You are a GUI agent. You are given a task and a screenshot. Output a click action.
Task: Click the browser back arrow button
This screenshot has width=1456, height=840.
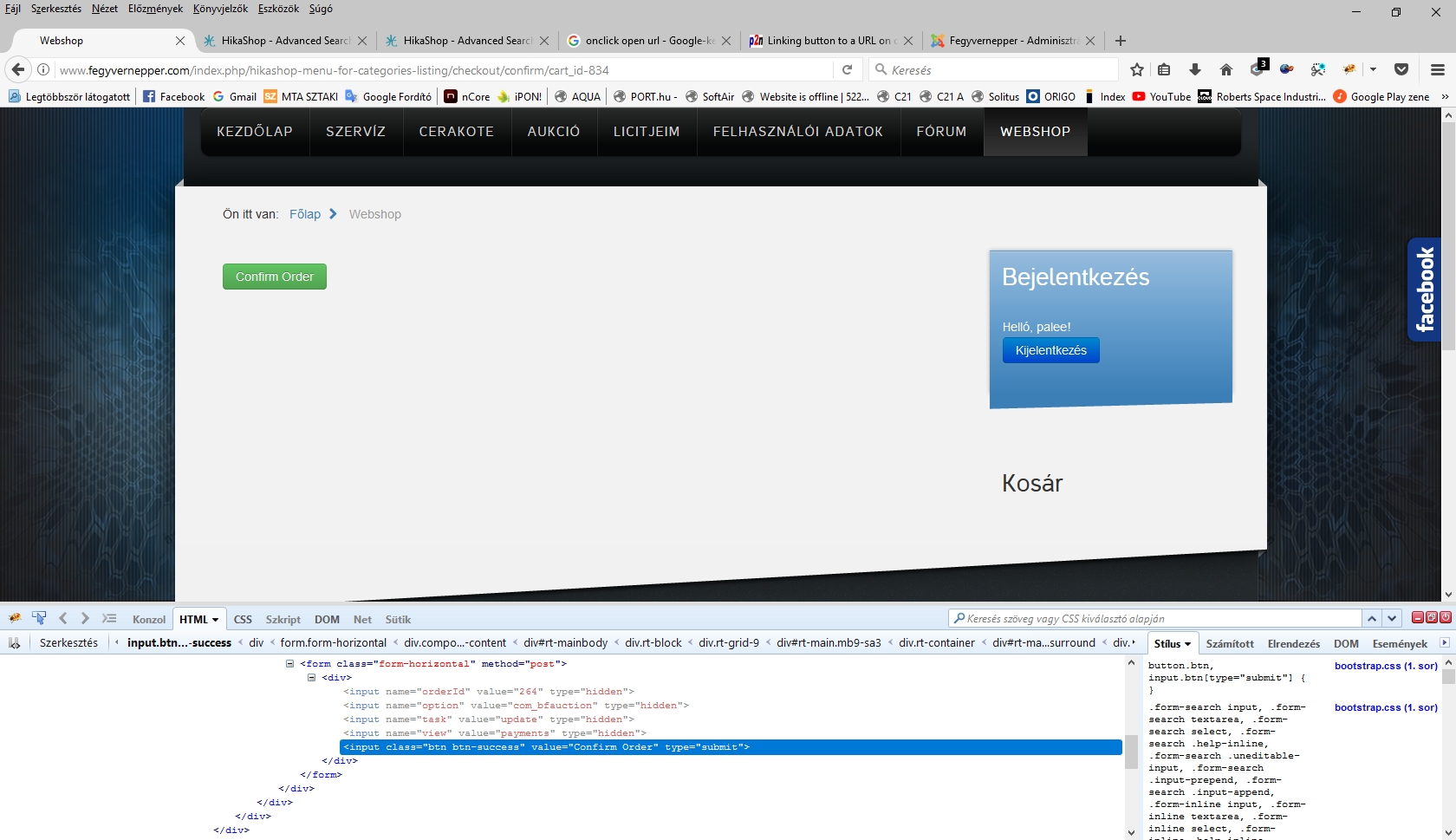(18, 69)
